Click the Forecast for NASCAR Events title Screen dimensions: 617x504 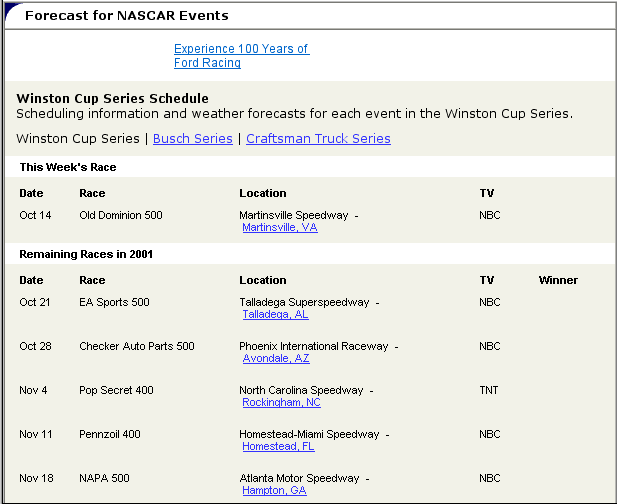(x=127, y=15)
